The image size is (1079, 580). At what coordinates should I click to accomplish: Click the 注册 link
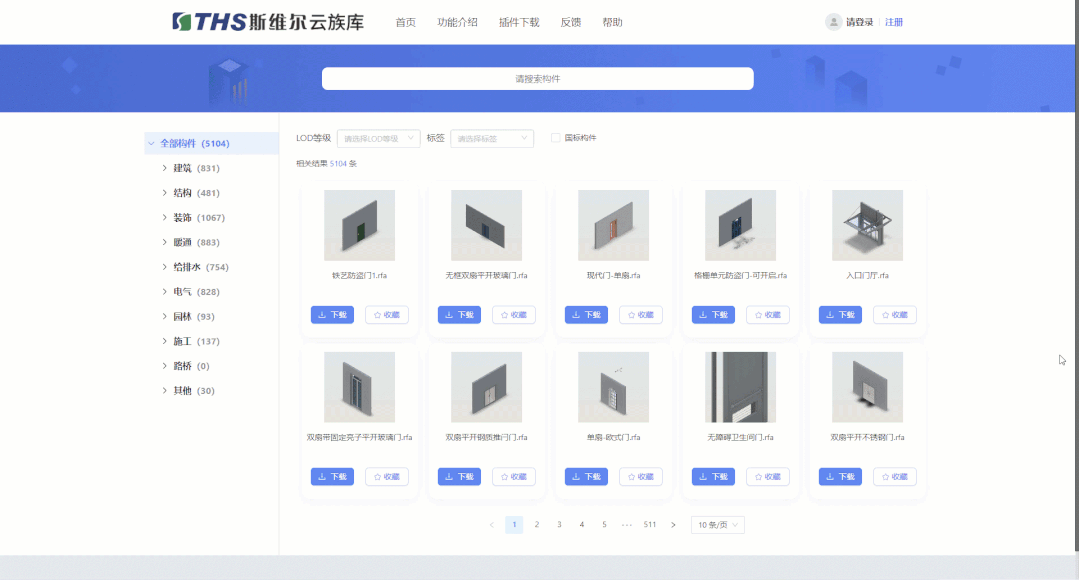pyautogui.click(x=892, y=21)
